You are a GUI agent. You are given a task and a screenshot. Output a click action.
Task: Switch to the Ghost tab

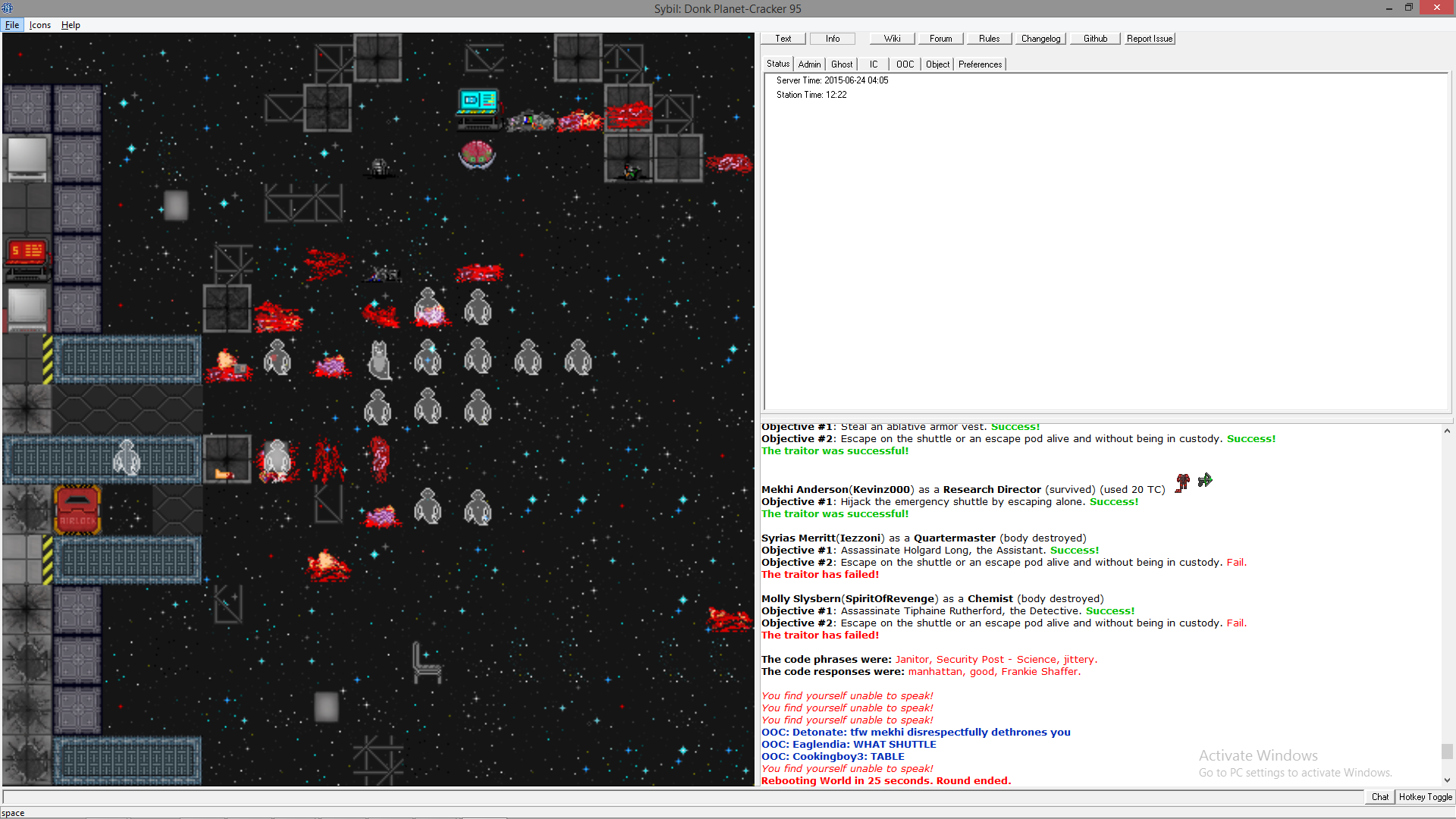tap(842, 64)
